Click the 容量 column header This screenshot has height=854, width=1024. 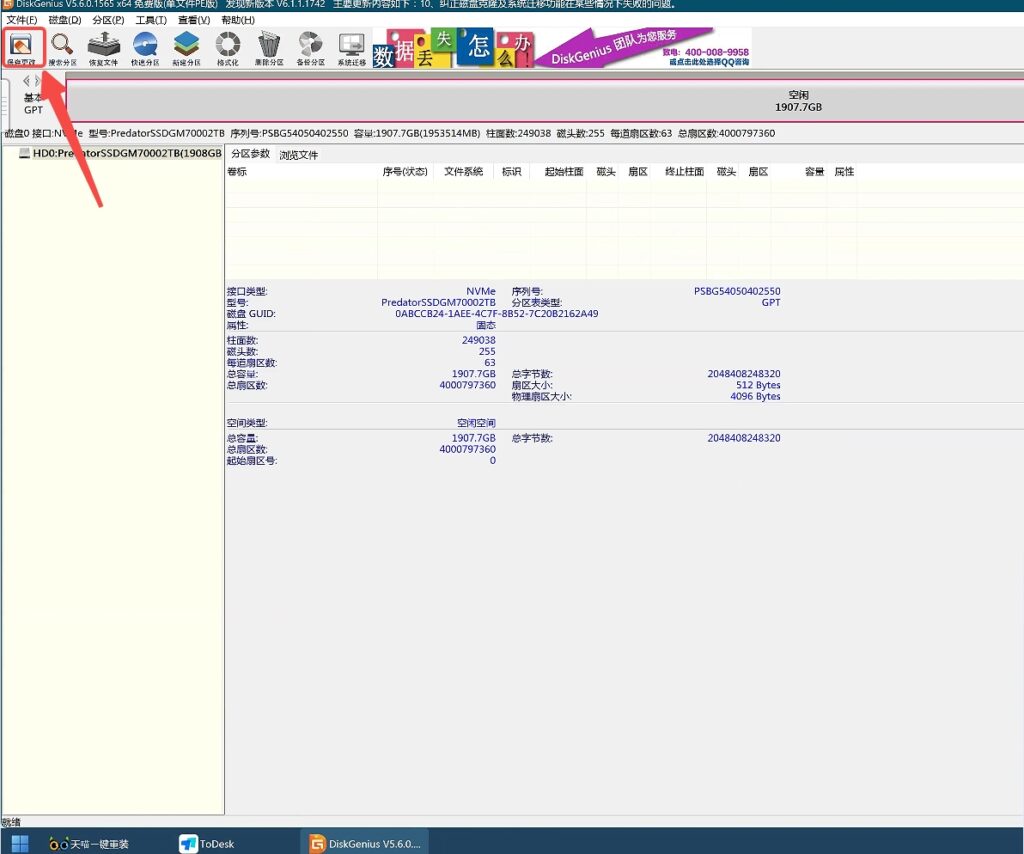click(x=814, y=172)
